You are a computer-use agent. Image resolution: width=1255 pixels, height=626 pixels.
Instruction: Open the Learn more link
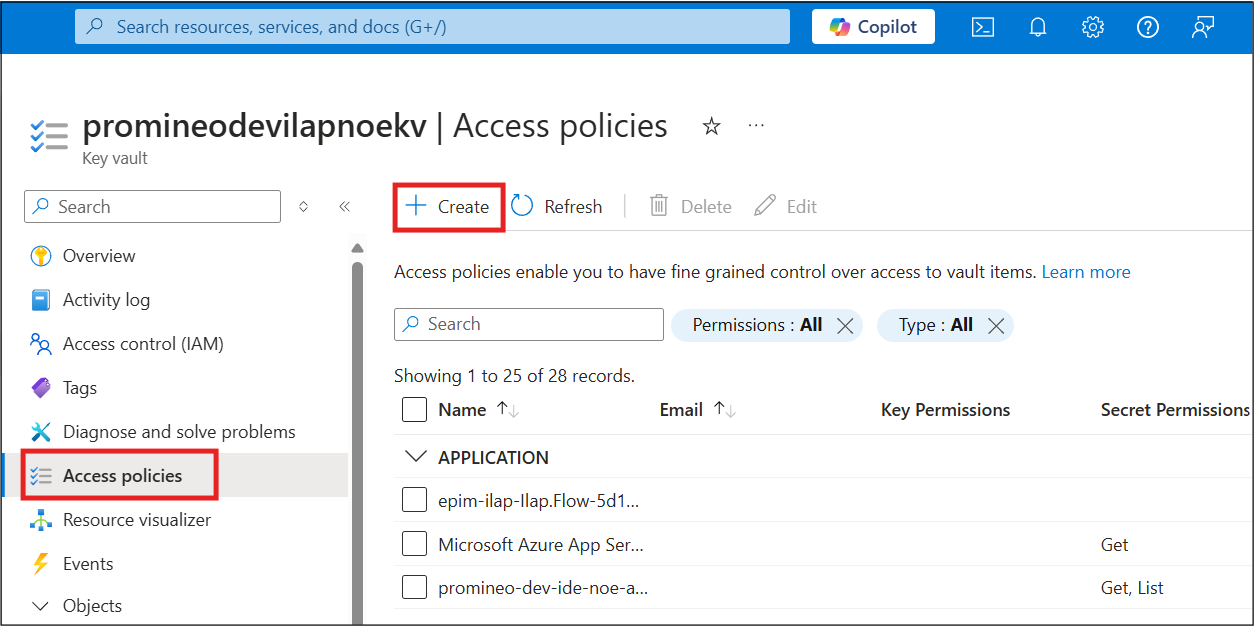1086,272
